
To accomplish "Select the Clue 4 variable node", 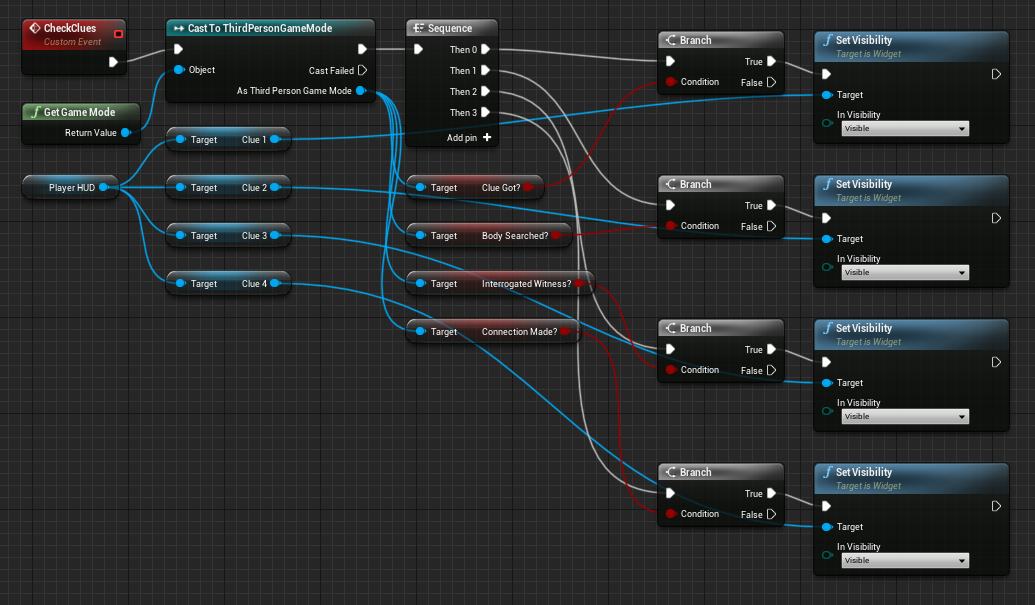I will click(x=229, y=284).
